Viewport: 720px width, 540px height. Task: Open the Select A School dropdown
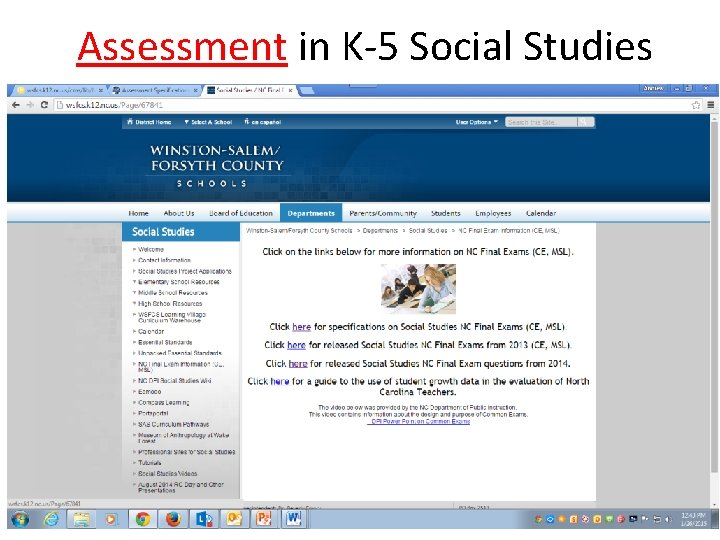(x=208, y=122)
